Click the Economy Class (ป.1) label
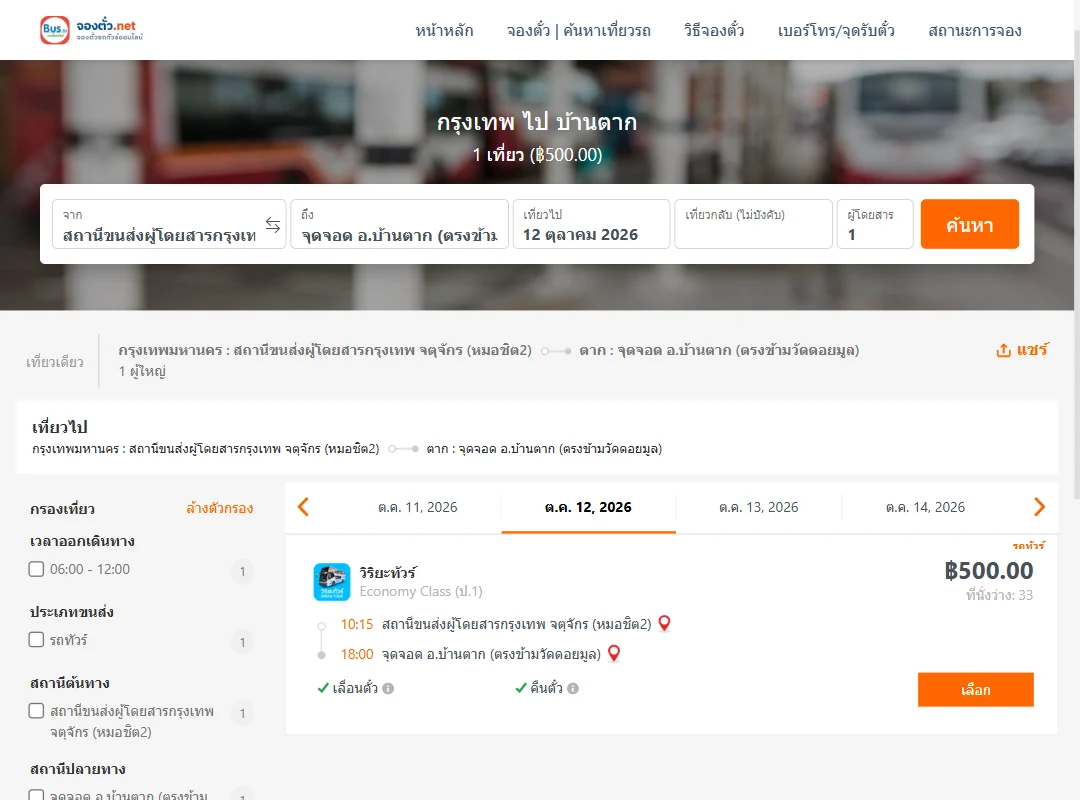 [x=421, y=591]
